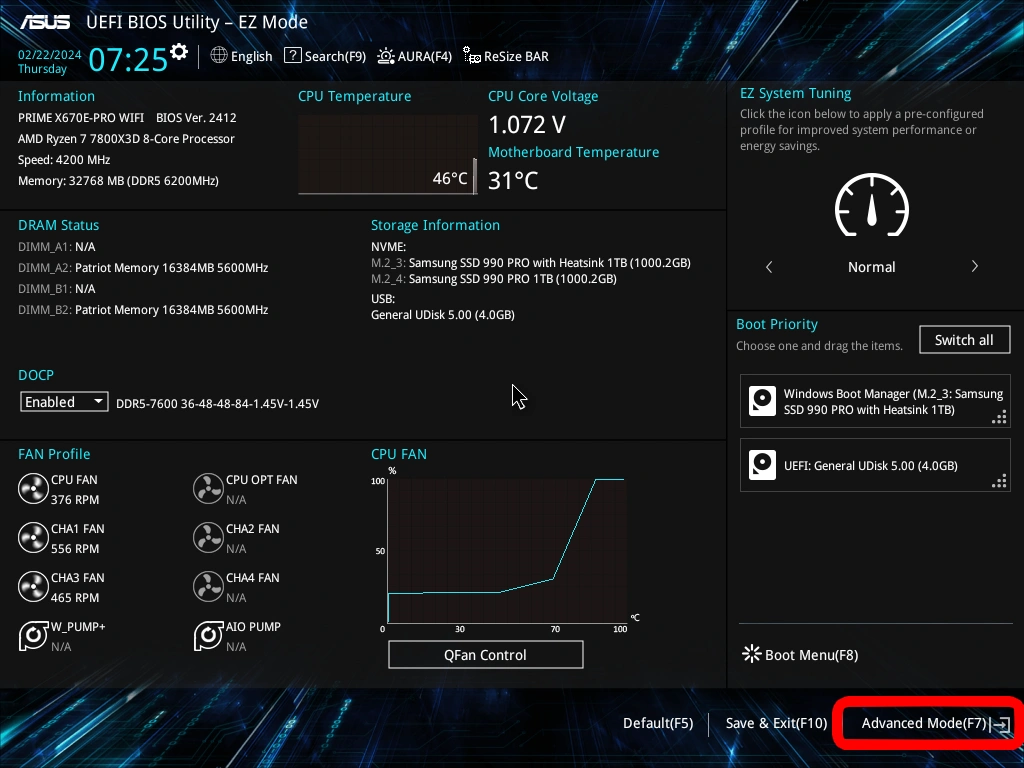Image resolution: width=1024 pixels, height=768 pixels.
Task: Click DDR5-7600 36-48-48-84 profile text
Action: [217, 404]
